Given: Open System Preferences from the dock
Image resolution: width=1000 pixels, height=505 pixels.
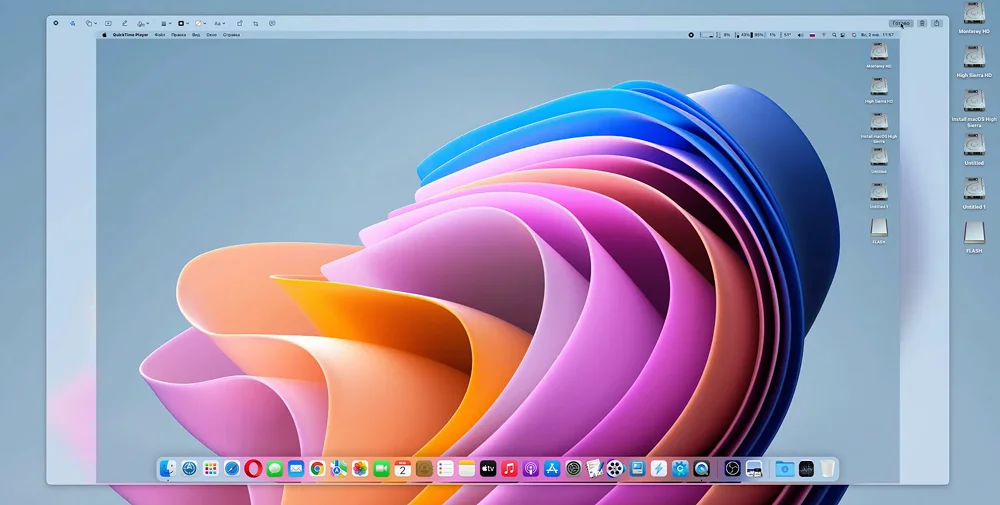Looking at the screenshot, I should 573,469.
